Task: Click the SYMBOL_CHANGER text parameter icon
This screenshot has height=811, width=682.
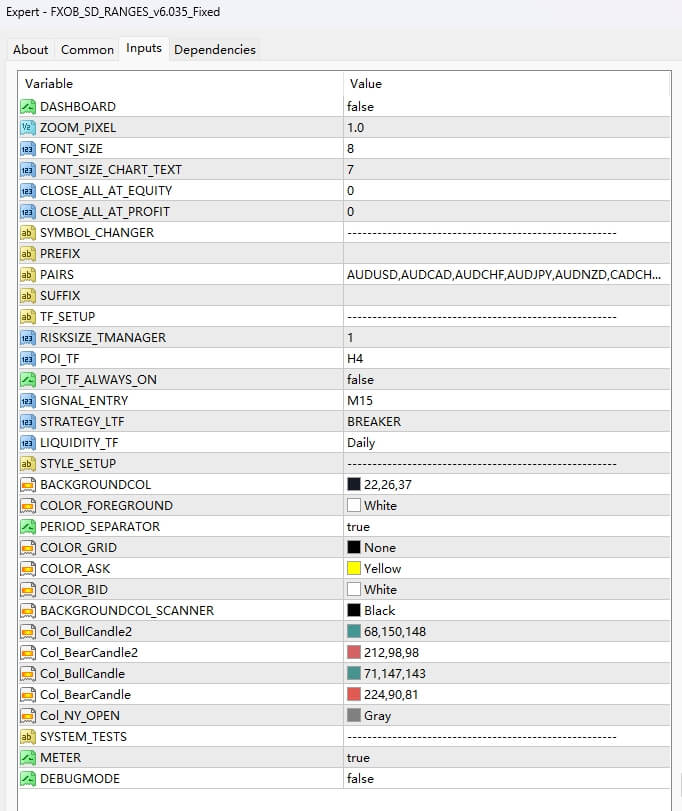Action: pyautogui.click(x=26, y=232)
